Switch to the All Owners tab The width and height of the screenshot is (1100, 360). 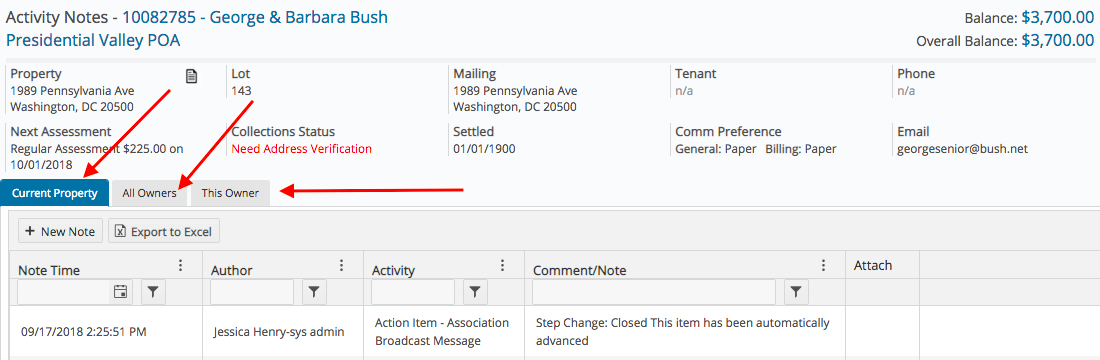149,193
